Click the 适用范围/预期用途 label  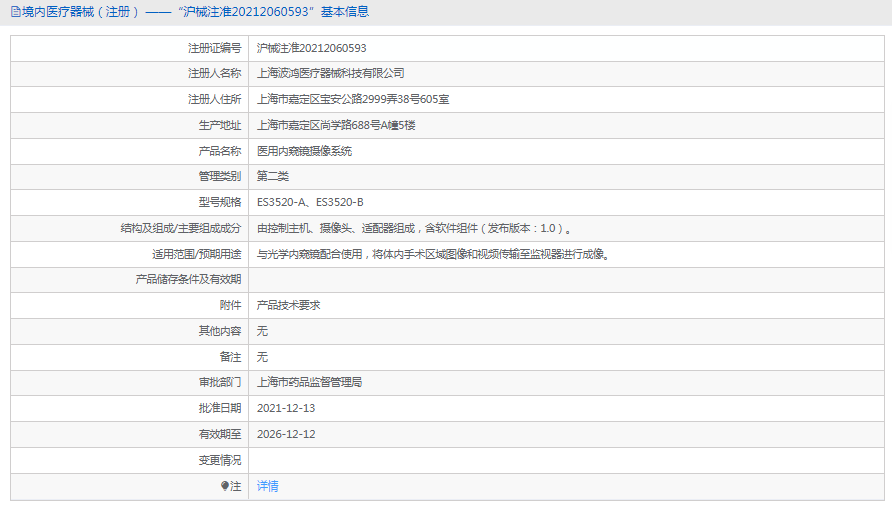coord(196,254)
